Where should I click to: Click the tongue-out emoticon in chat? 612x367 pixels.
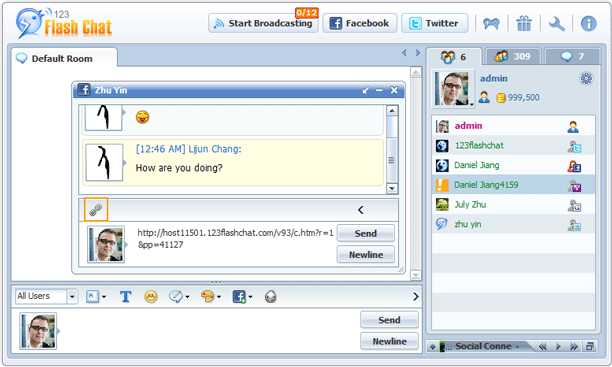click(142, 117)
